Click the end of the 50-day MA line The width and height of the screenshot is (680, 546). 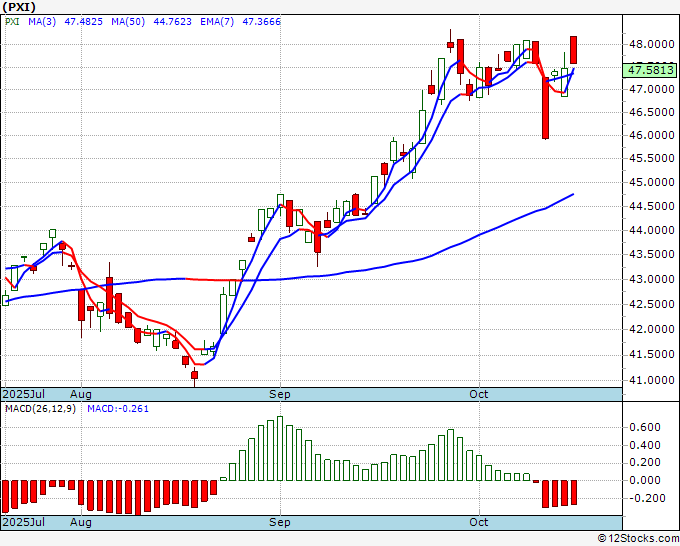573,194
